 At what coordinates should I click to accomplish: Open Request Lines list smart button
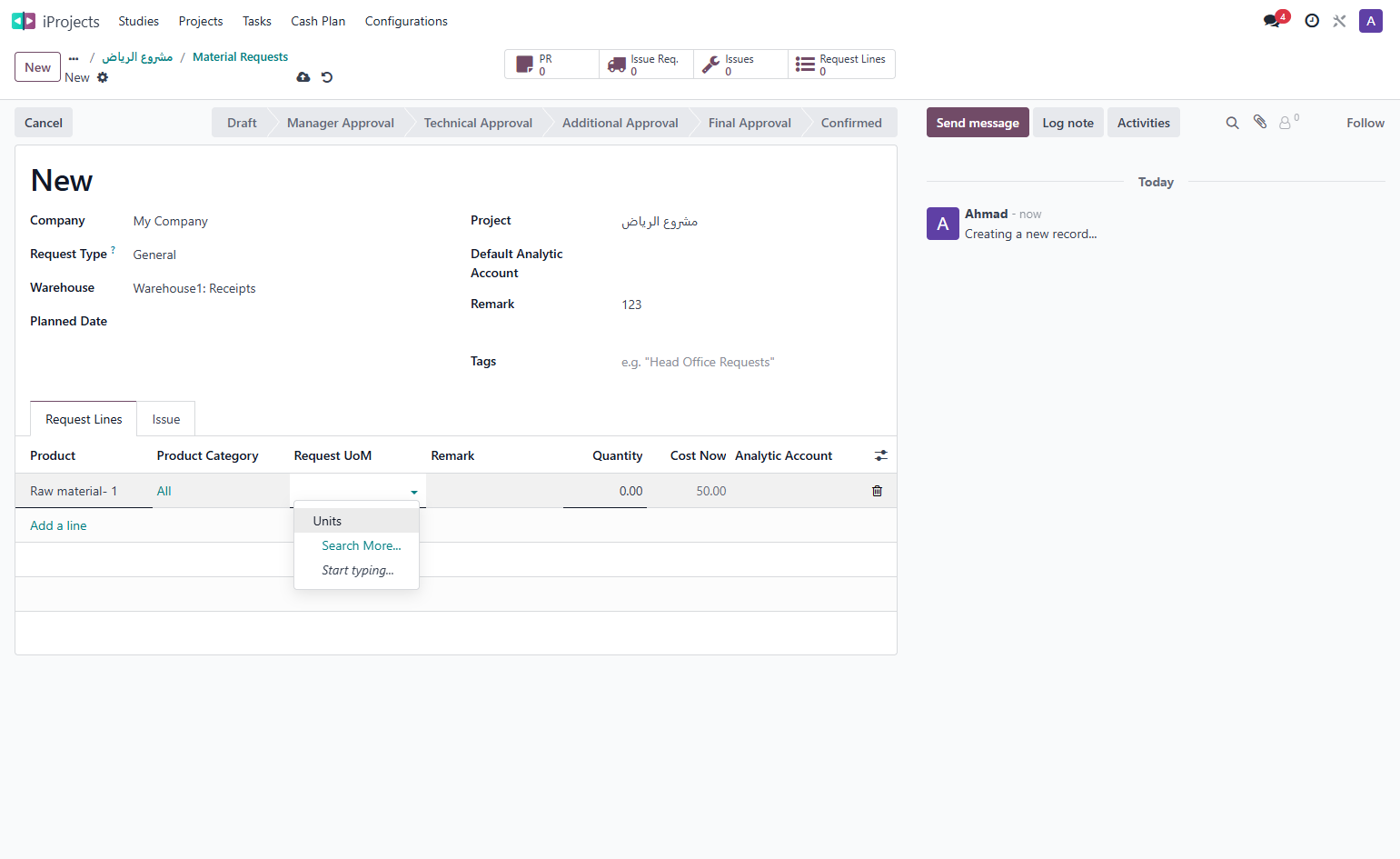841,65
